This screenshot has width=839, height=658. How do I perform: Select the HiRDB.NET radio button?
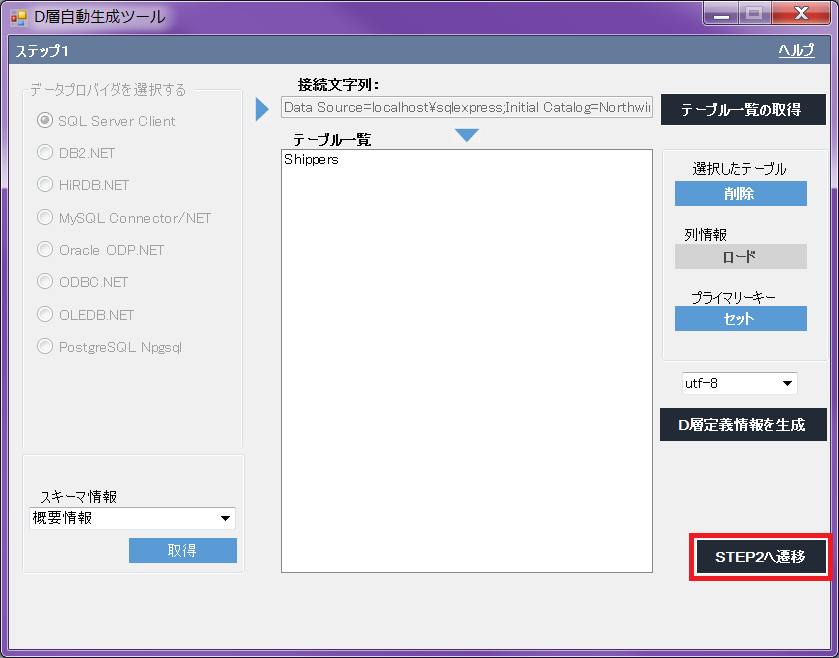coord(45,185)
